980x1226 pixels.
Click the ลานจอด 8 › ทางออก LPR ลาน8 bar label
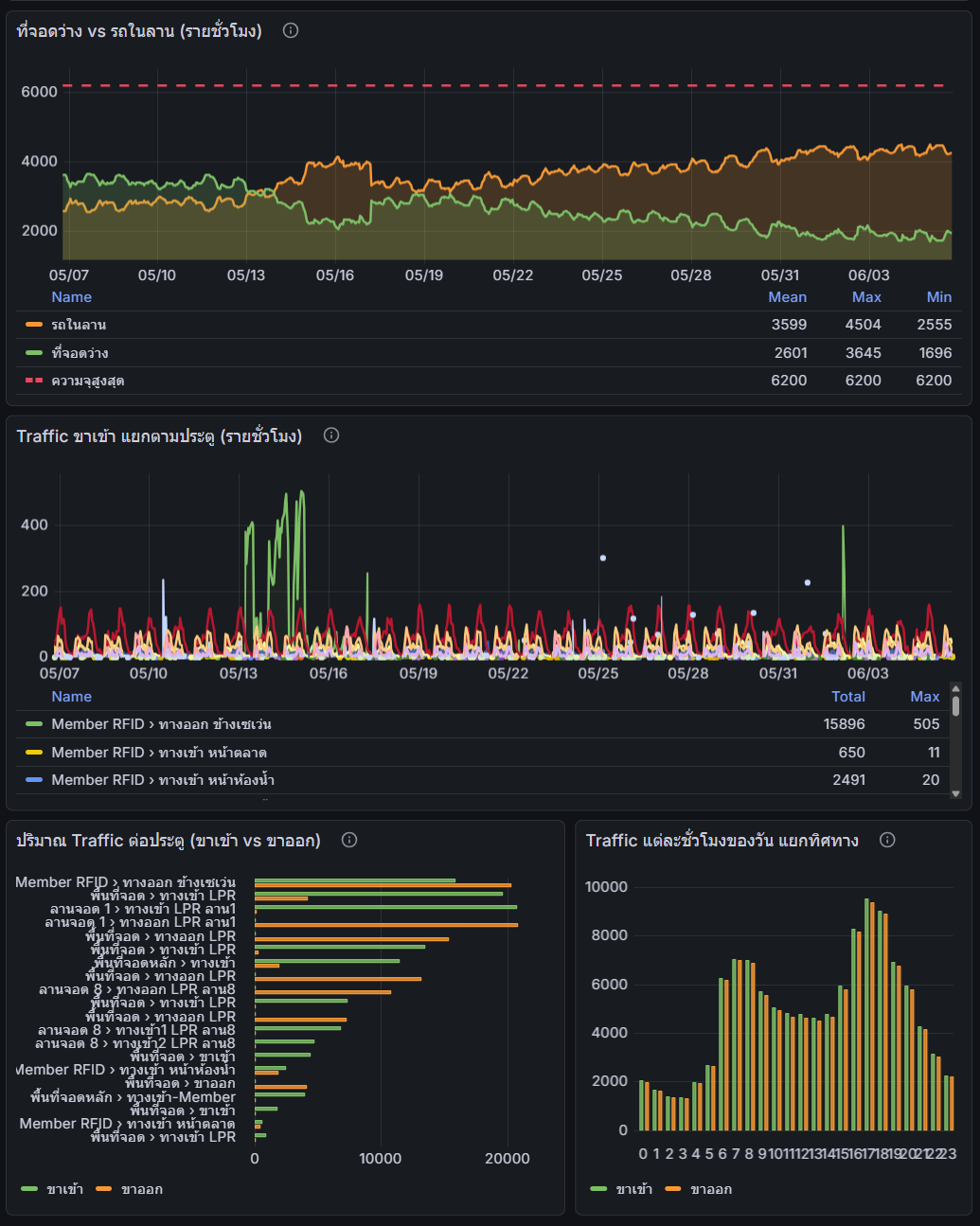pos(137,989)
